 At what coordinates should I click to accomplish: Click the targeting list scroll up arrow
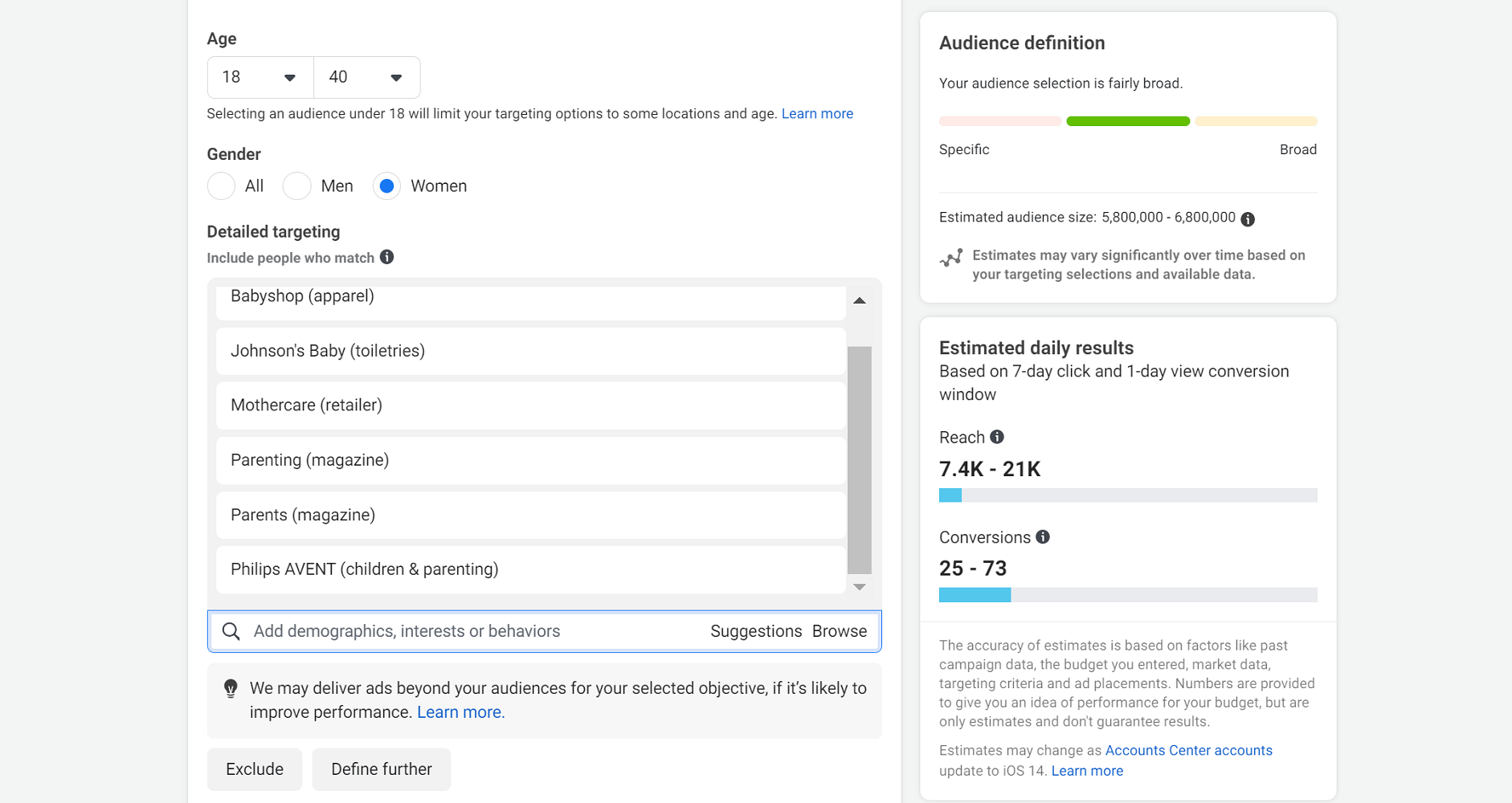(x=860, y=300)
